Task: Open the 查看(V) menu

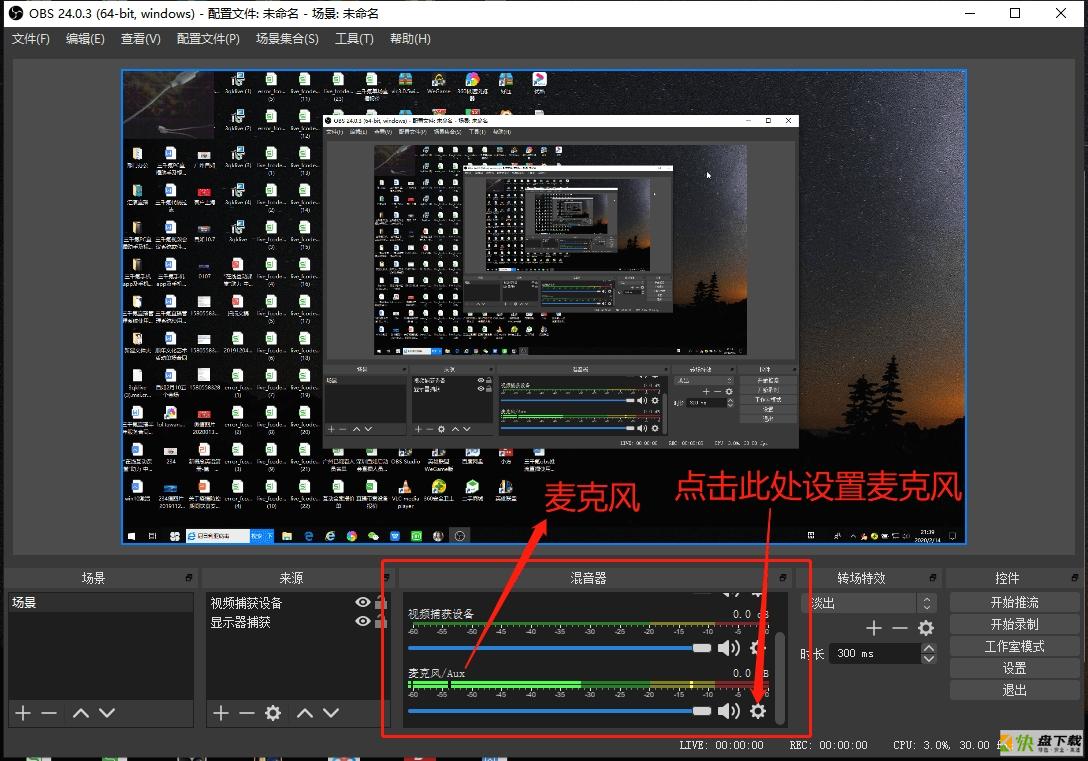Action: (x=140, y=39)
